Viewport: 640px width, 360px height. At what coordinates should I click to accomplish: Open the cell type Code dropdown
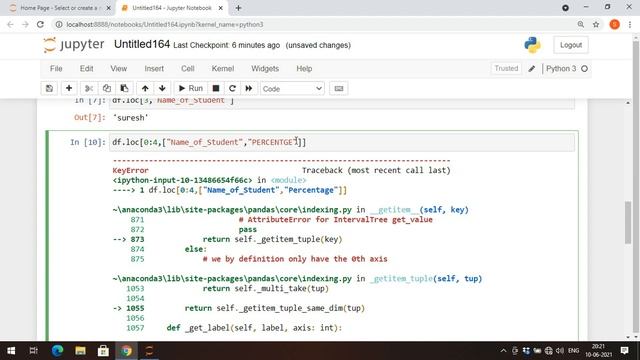coord(292,89)
